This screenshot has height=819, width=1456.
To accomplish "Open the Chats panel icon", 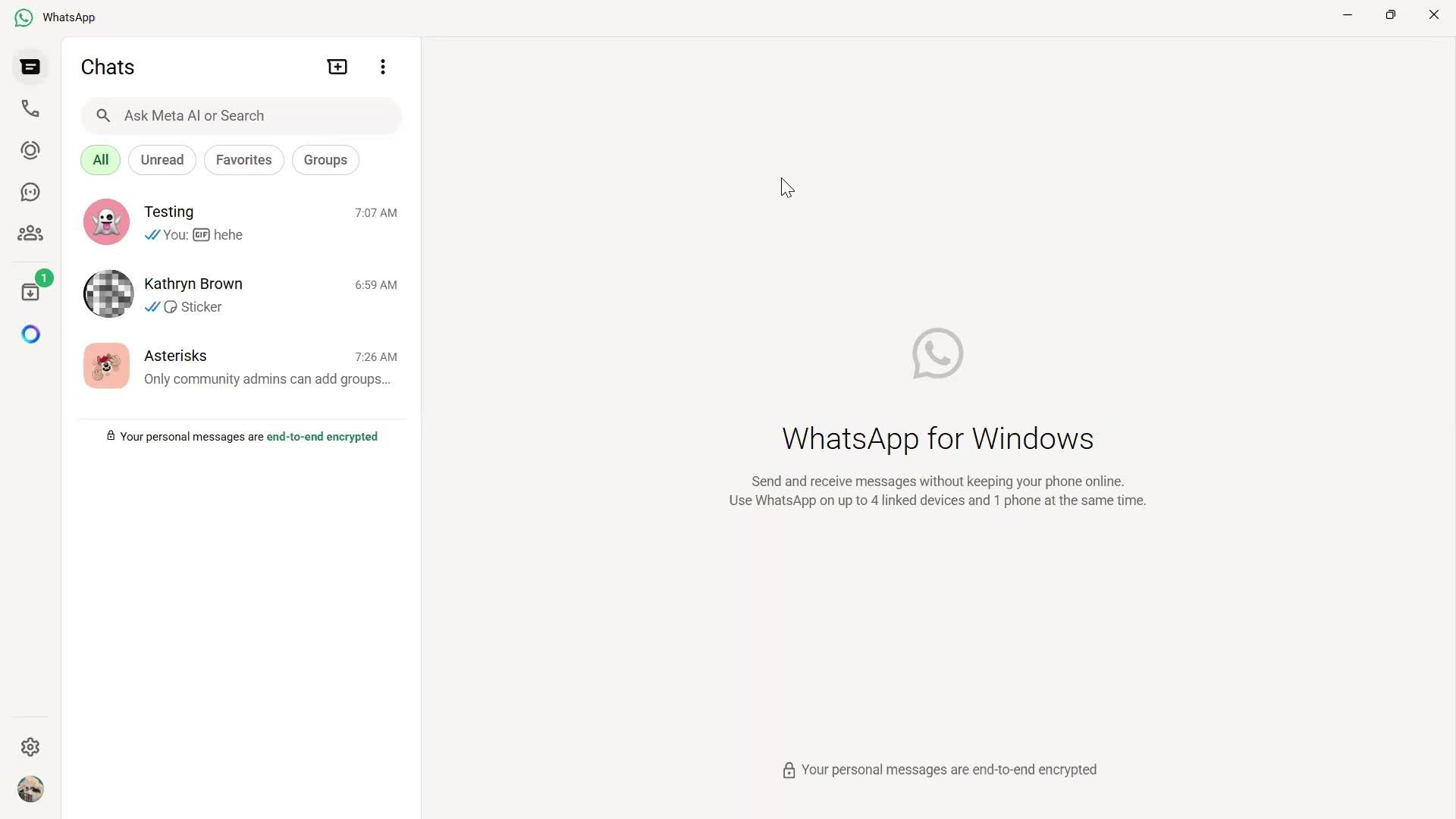I will (x=30, y=67).
